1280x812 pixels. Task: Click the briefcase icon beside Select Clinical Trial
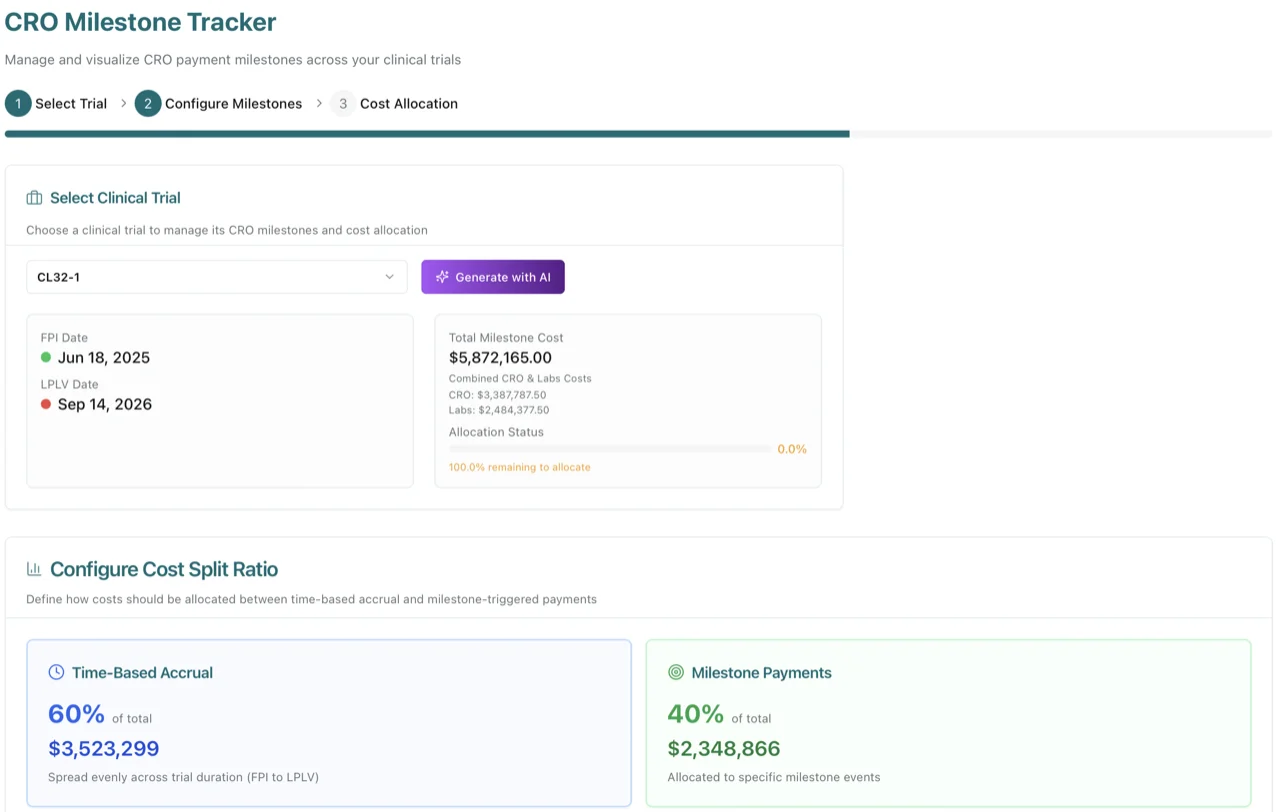point(34,197)
